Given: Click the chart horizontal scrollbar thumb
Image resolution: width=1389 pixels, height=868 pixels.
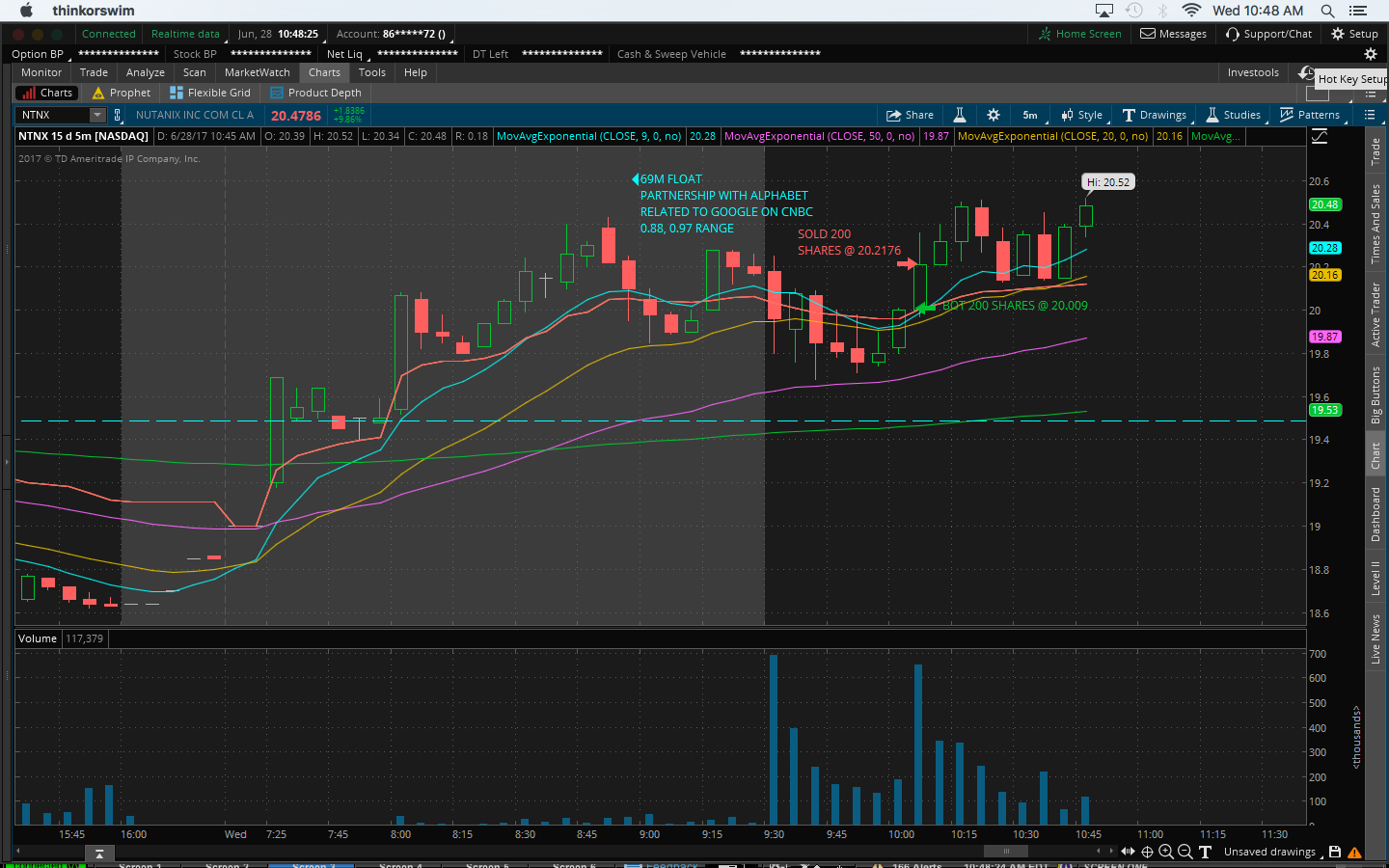Looking at the screenshot, I should tap(1006, 852).
